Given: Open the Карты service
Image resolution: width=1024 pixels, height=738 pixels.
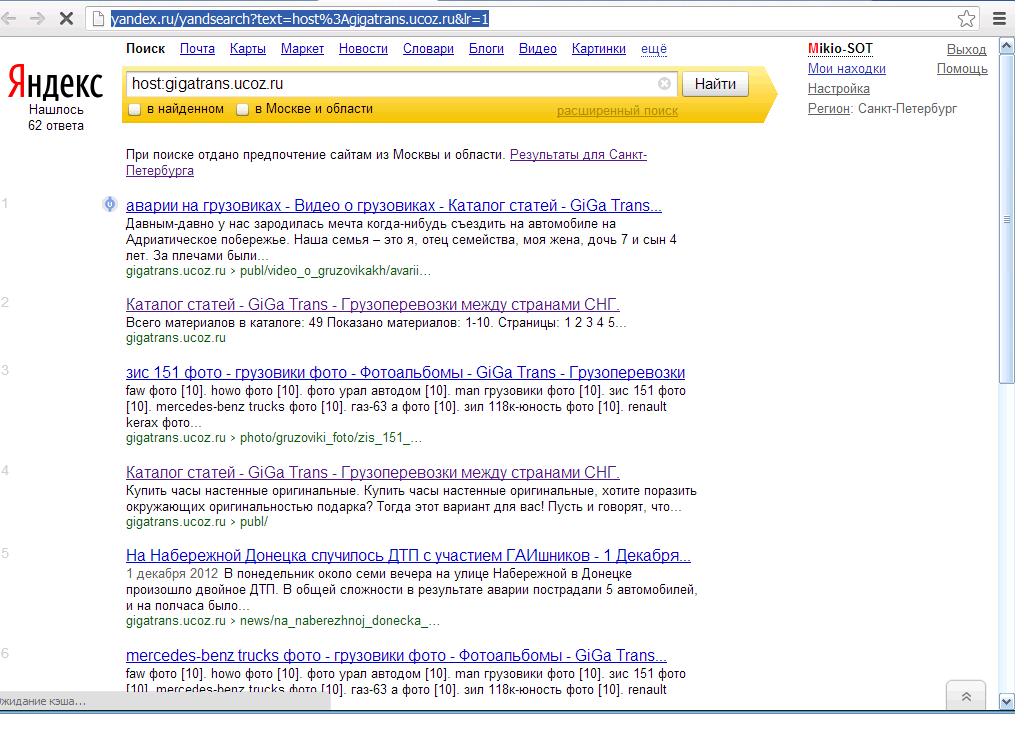Looking at the screenshot, I should [248, 48].
